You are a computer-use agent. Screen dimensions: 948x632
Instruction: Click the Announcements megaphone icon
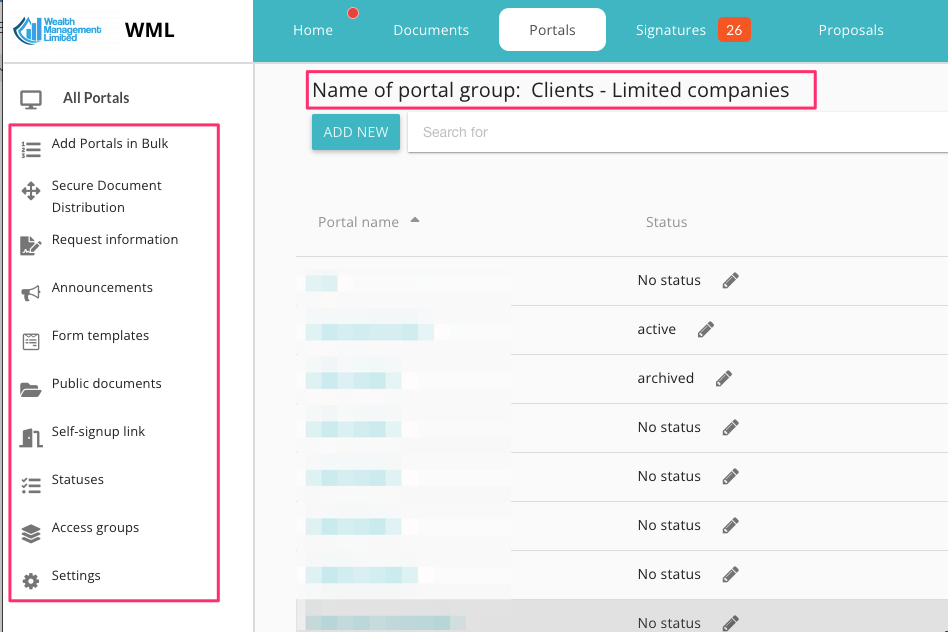tap(31, 293)
